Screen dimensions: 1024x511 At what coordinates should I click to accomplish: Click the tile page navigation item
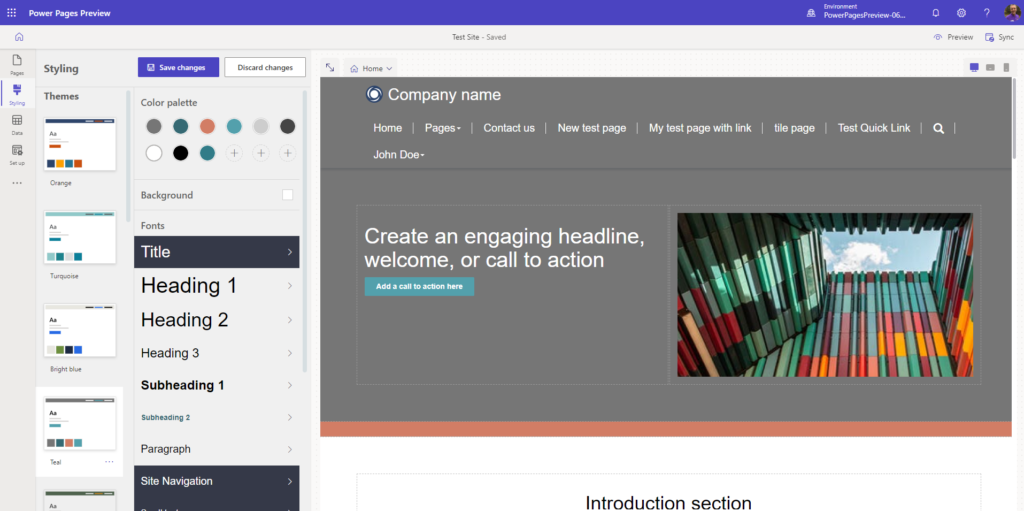(x=794, y=128)
